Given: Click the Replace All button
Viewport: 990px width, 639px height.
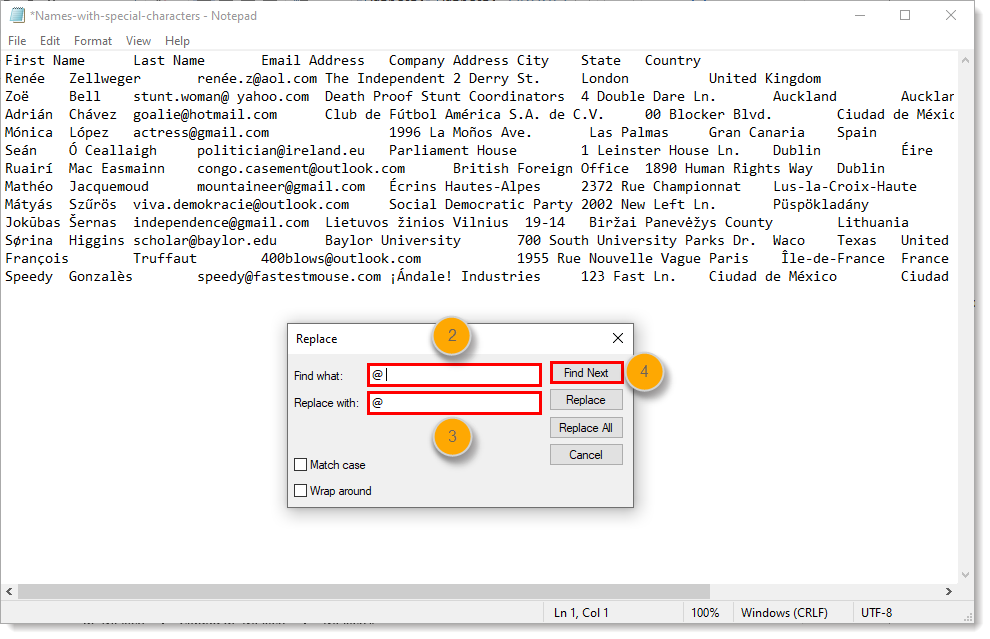Looking at the screenshot, I should click(x=585, y=428).
